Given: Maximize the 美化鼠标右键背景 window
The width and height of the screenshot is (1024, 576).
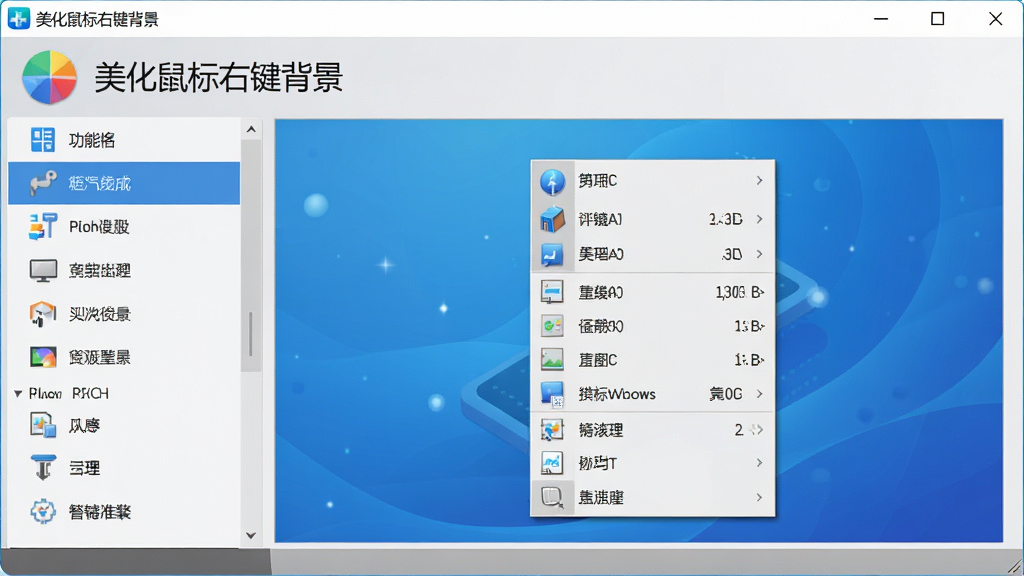Looking at the screenshot, I should click(x=938, y=19).
